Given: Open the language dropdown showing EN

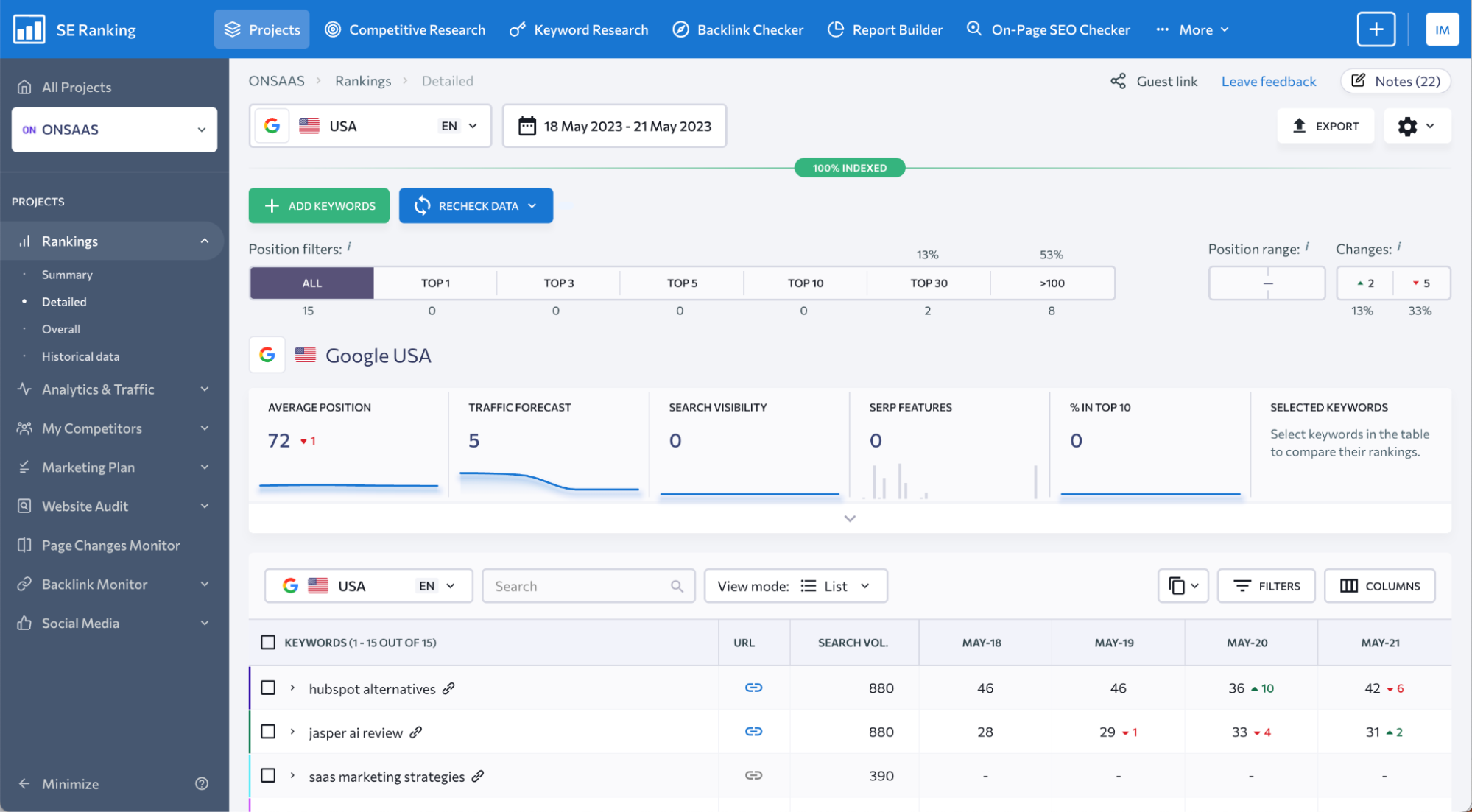Looking at the screenshot, I should (458, 125).
